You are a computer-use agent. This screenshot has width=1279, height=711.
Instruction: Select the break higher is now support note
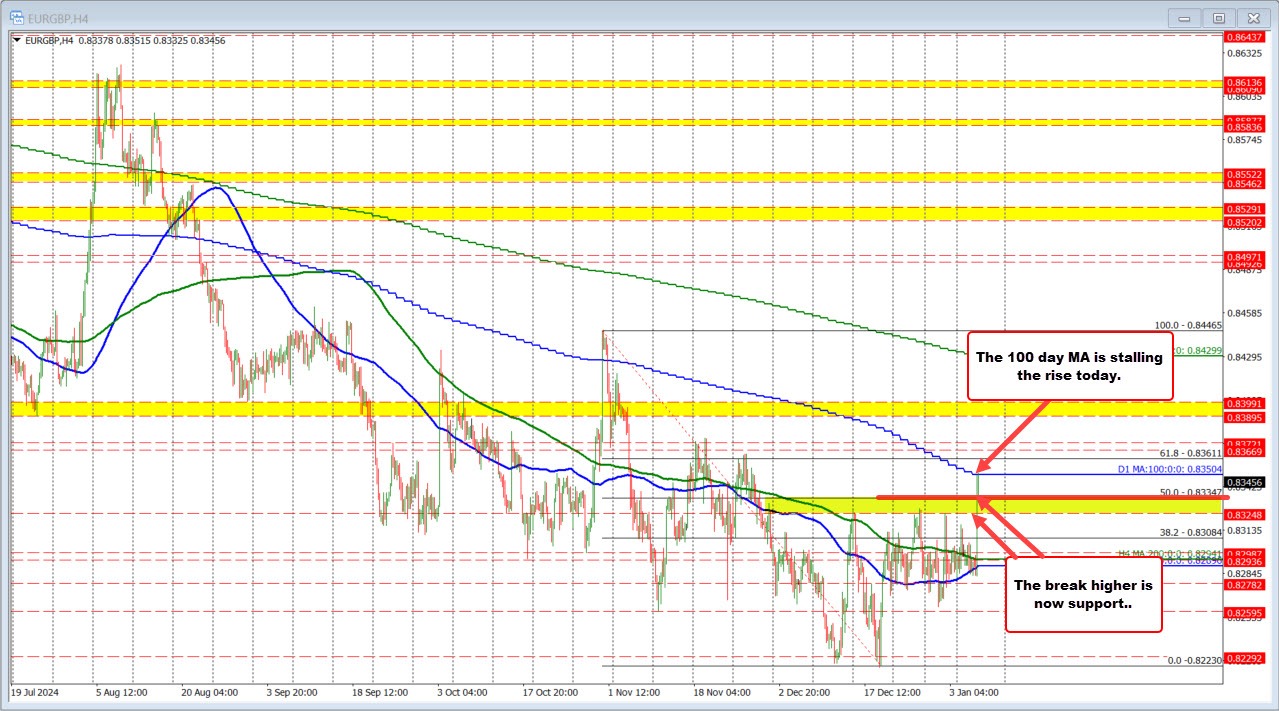coord(1082,595)
